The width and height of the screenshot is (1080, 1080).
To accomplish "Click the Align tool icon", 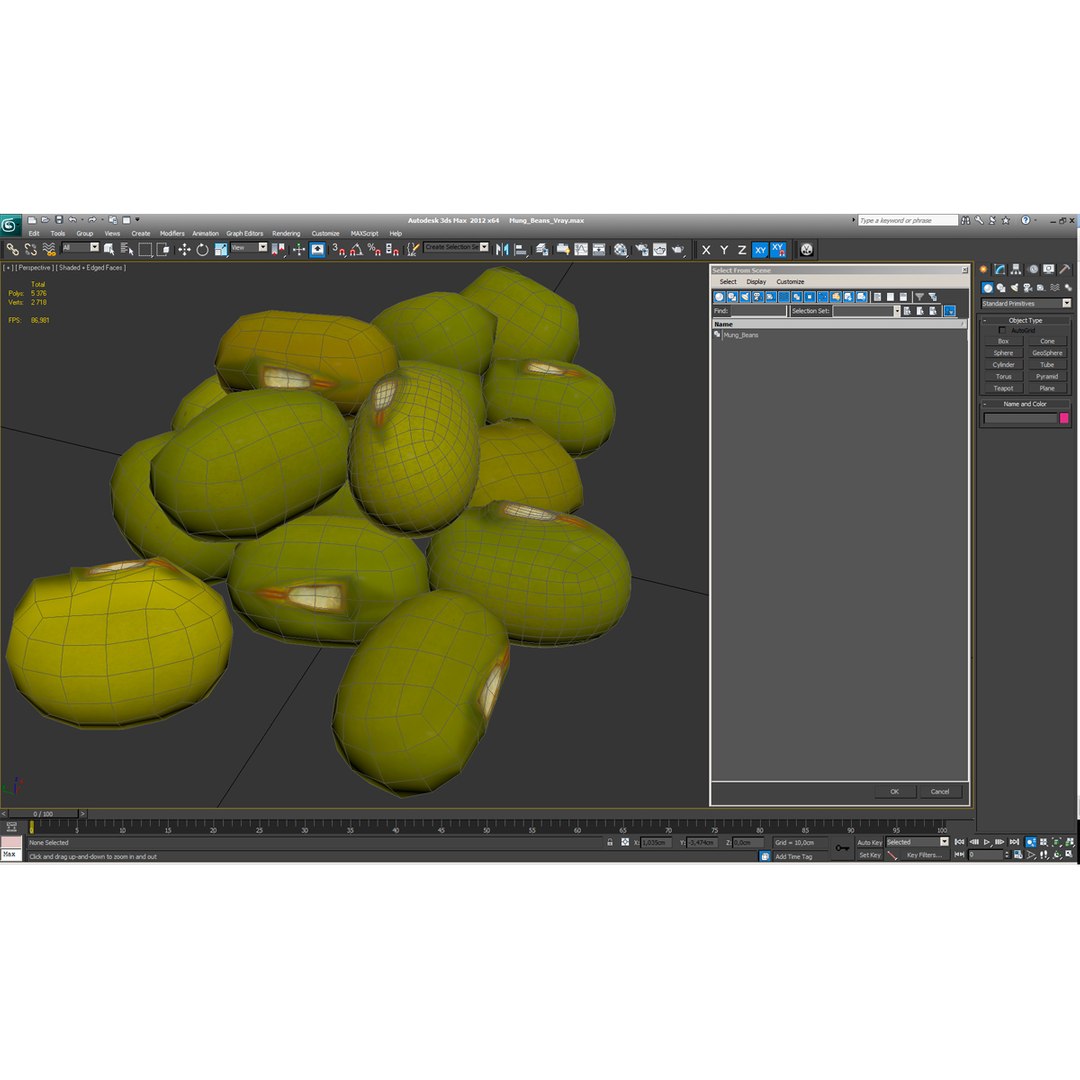I will [x=521, y=249].
